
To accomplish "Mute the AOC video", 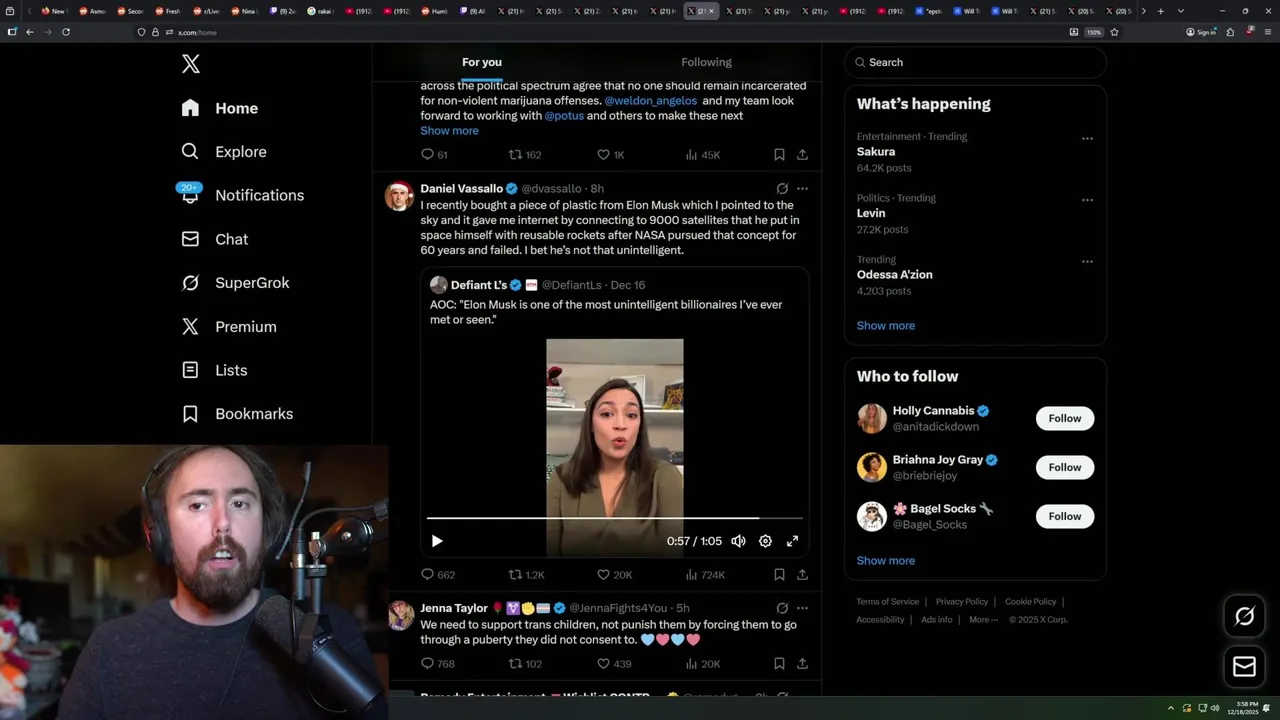I will tap(738, 541).
